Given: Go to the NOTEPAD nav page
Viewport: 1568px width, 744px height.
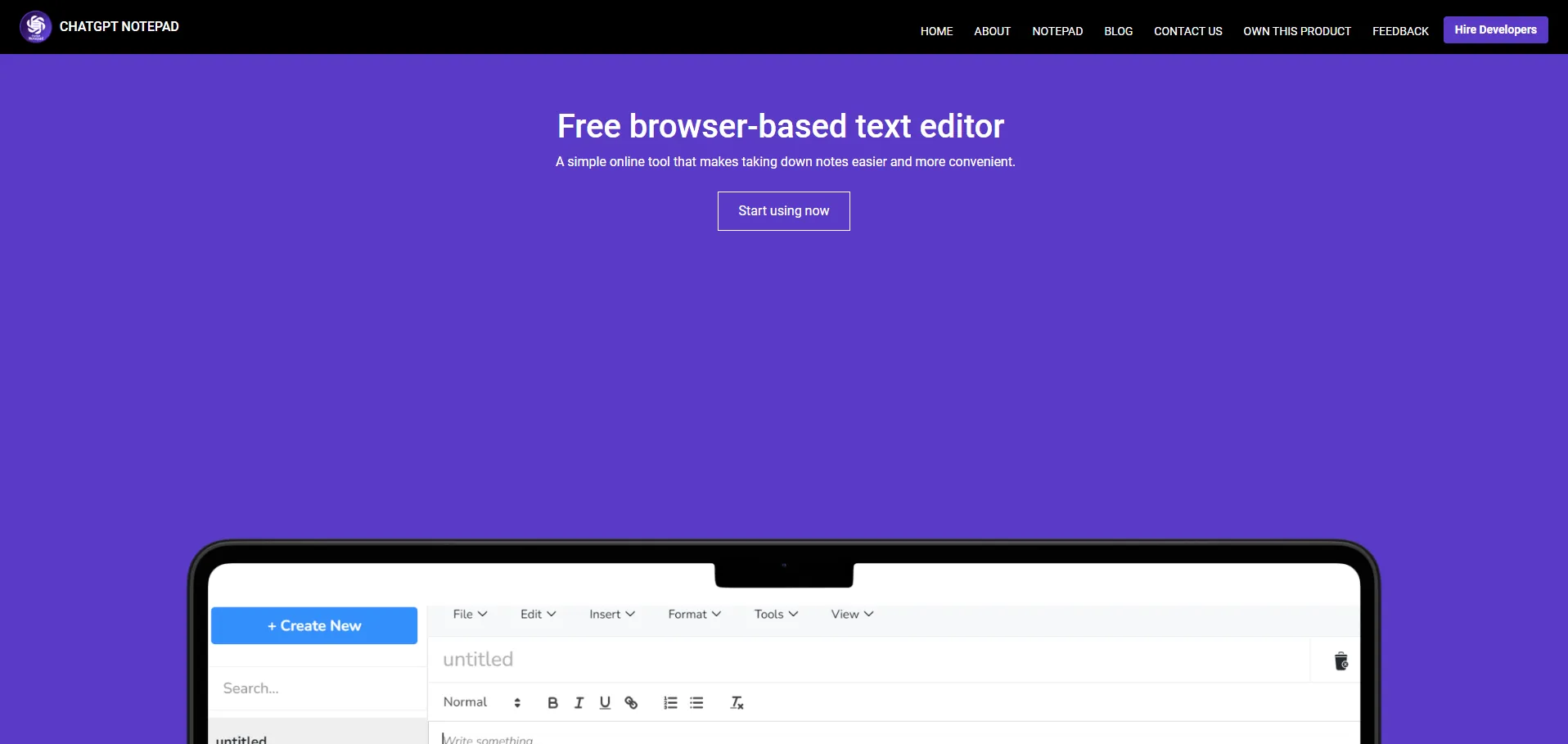Looking at the screenshot, I should 1057,31.
